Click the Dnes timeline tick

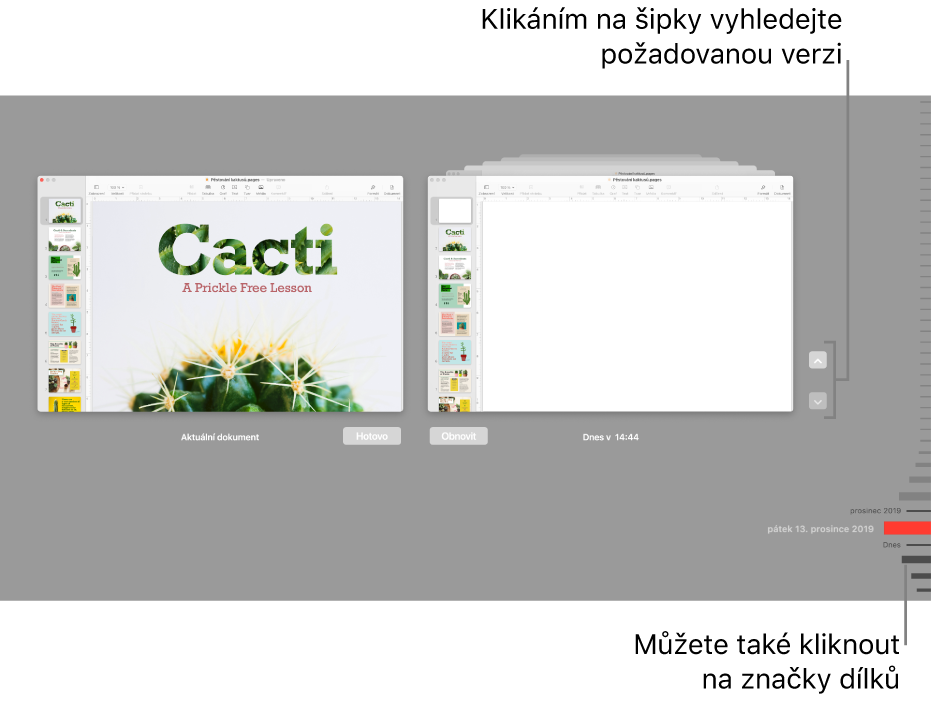coord(918,545)
